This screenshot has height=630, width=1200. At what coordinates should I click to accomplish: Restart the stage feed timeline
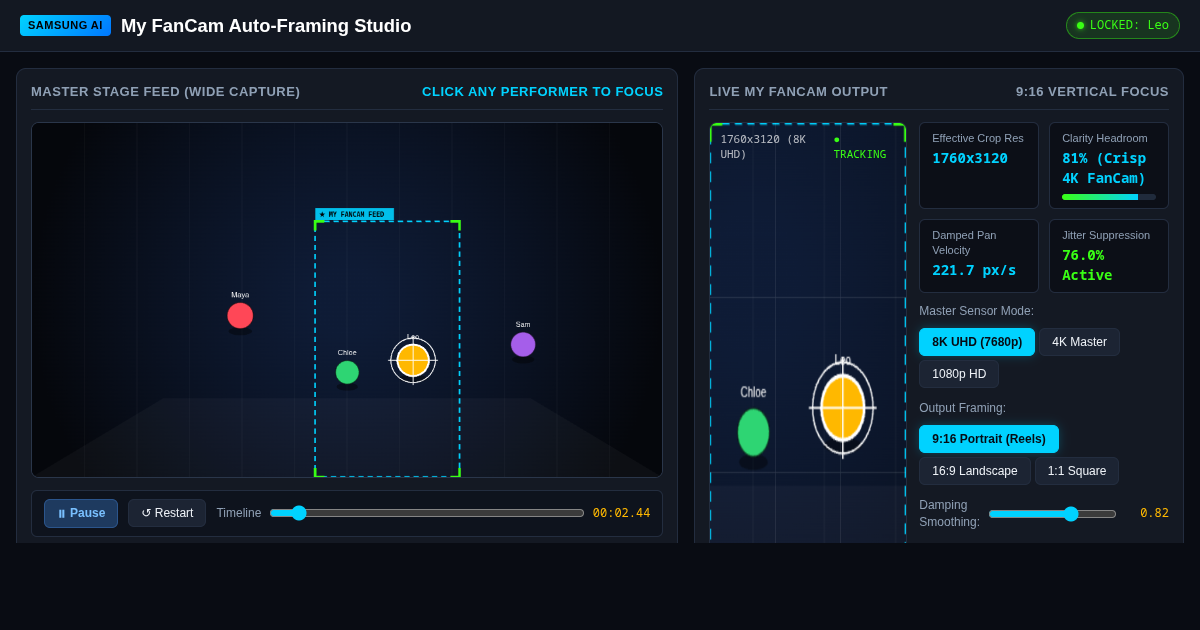(167, 513)
